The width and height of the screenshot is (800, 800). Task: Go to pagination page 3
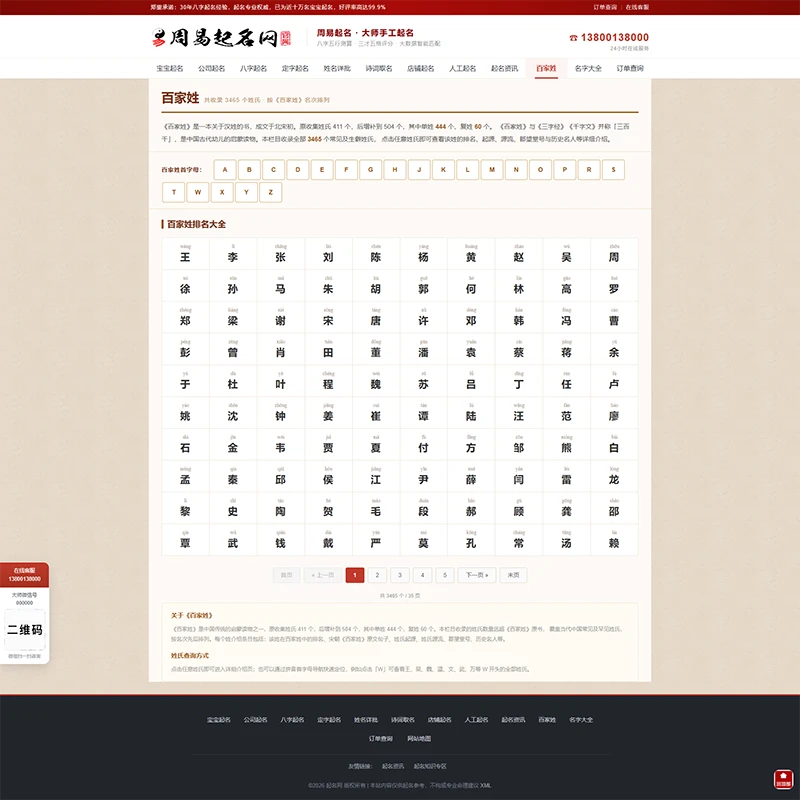[x=399, y=575]
